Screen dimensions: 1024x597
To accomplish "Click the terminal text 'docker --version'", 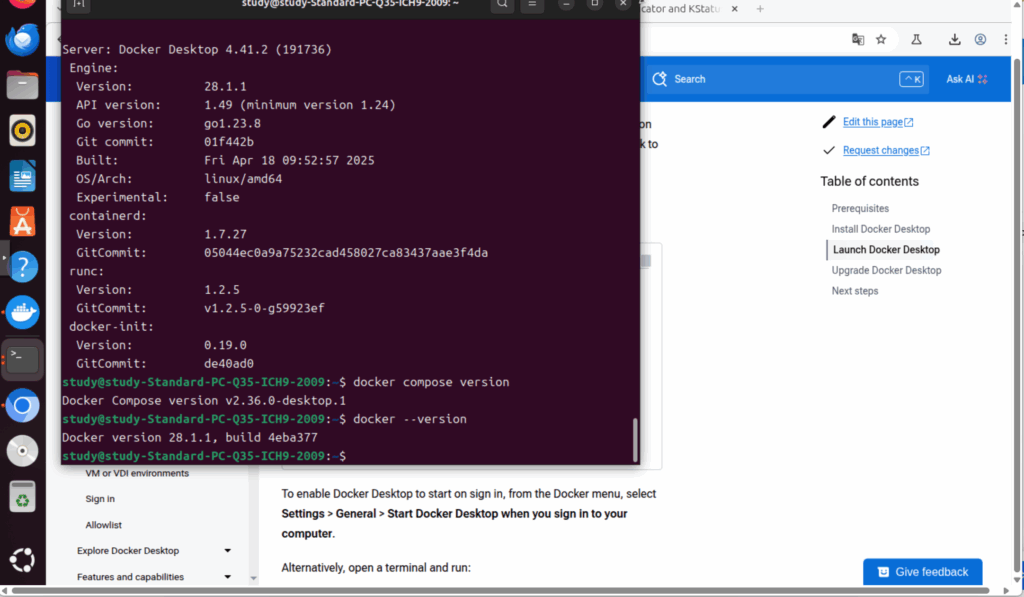I will pyautogui.click(x=409, y=419).
